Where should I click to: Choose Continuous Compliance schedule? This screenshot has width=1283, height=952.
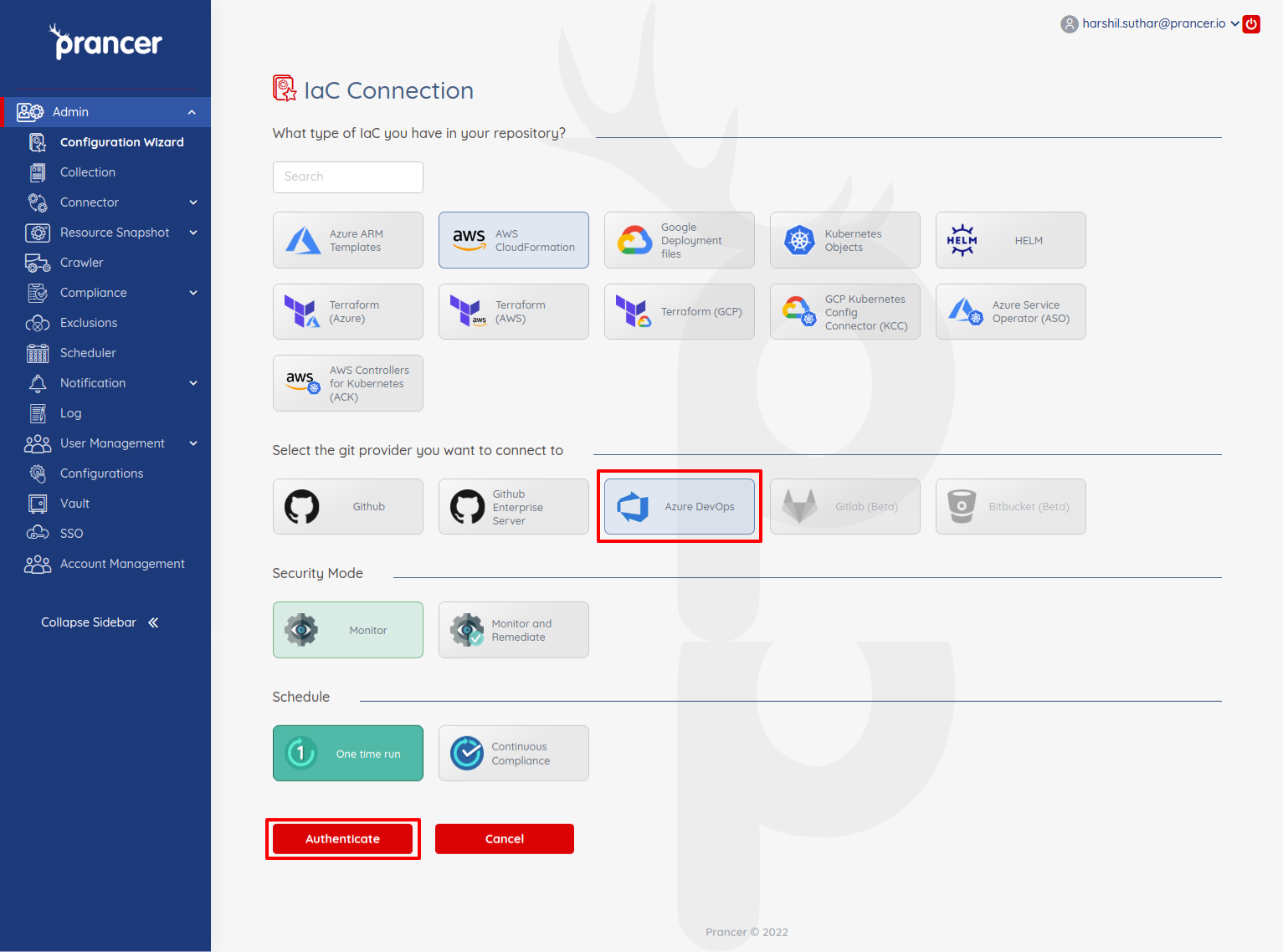click(x=514, y=754)
